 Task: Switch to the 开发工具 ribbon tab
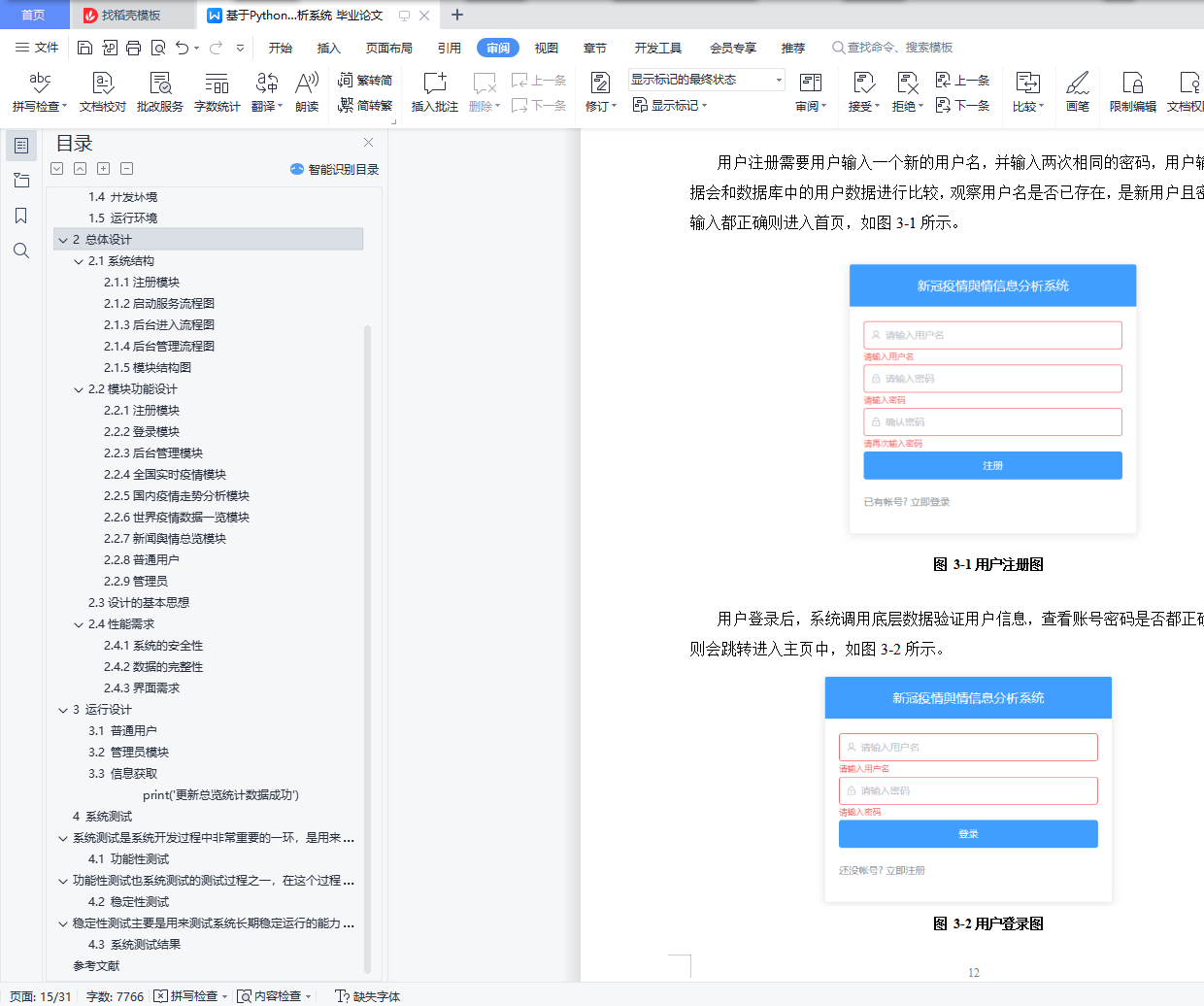tap(658, 48)
